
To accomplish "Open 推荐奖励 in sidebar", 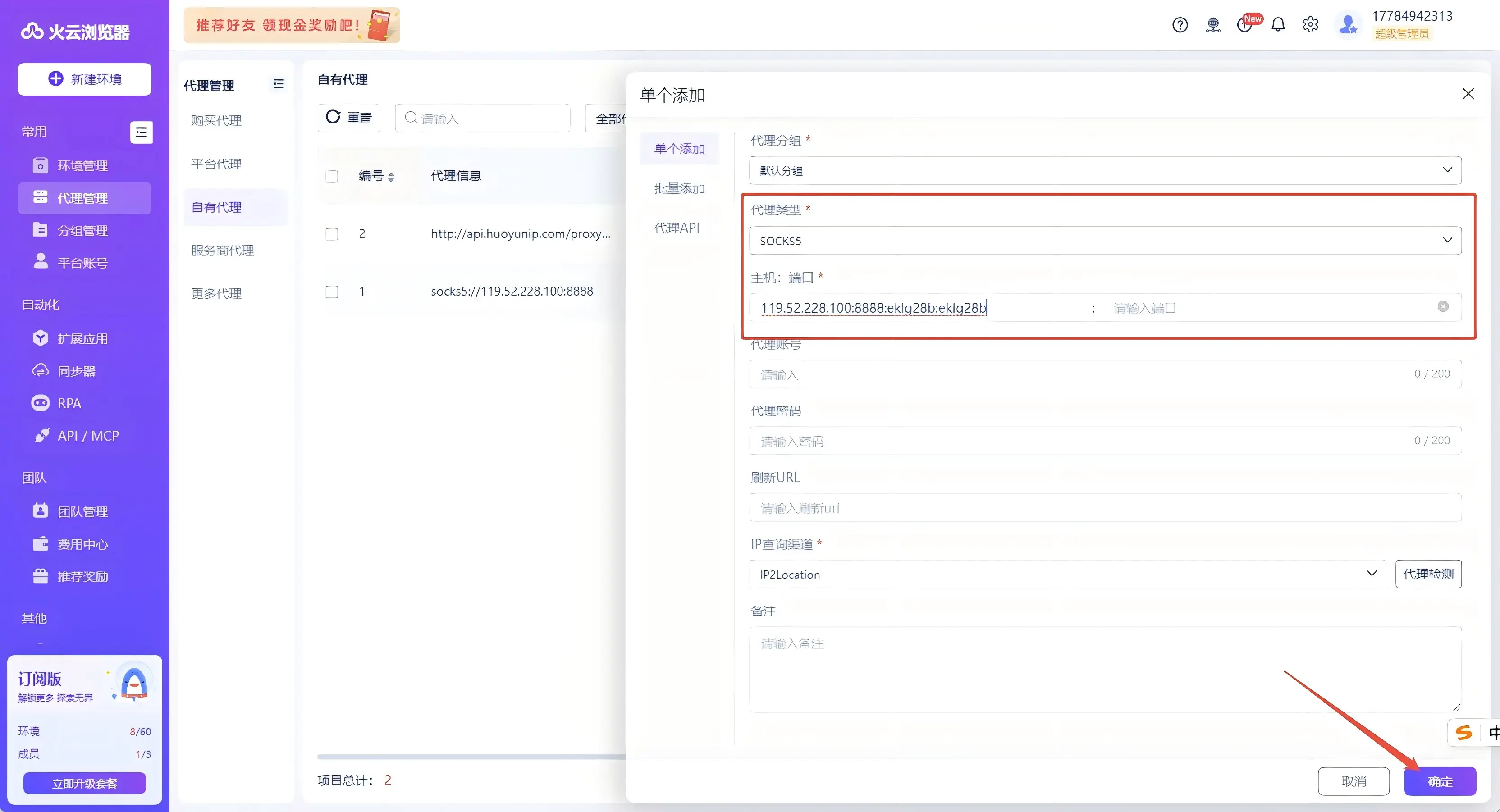I will coord(85,577).
